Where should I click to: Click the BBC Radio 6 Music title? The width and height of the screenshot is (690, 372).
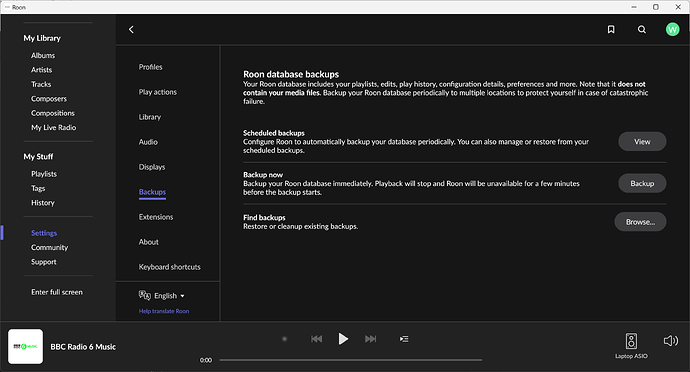coord(83,347)
